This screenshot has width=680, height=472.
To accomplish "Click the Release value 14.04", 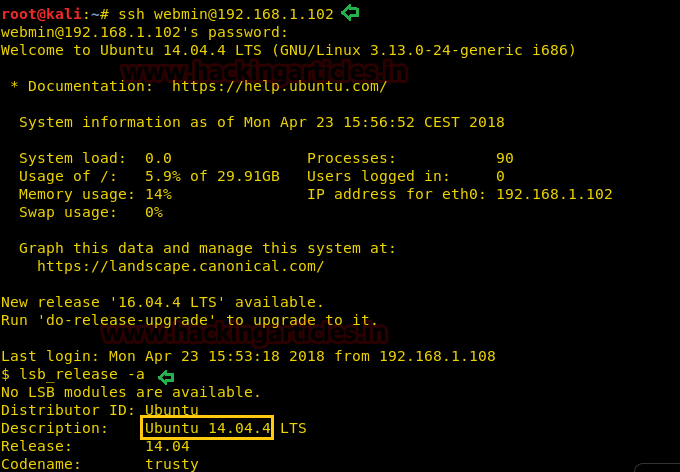I will (167, 446).
